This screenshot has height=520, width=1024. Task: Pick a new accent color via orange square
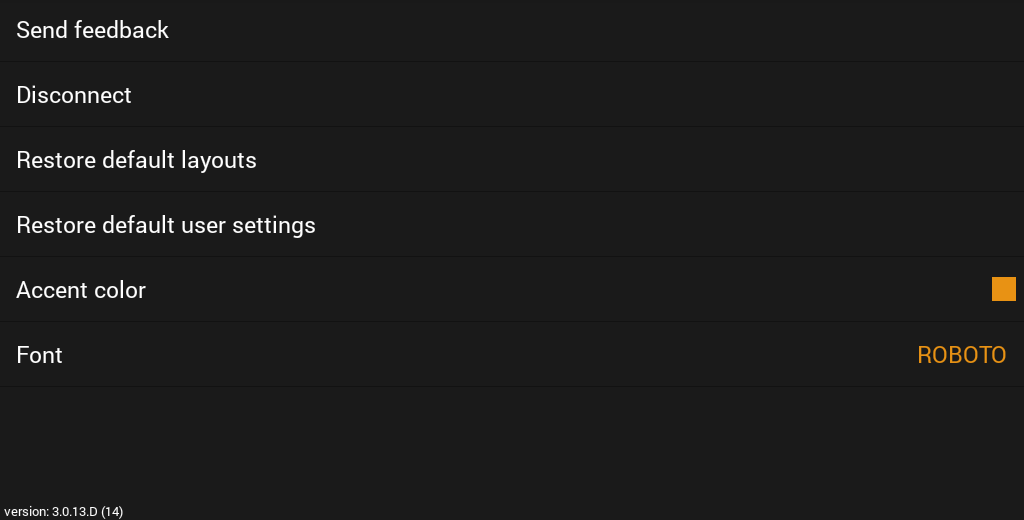point(1003,289)
